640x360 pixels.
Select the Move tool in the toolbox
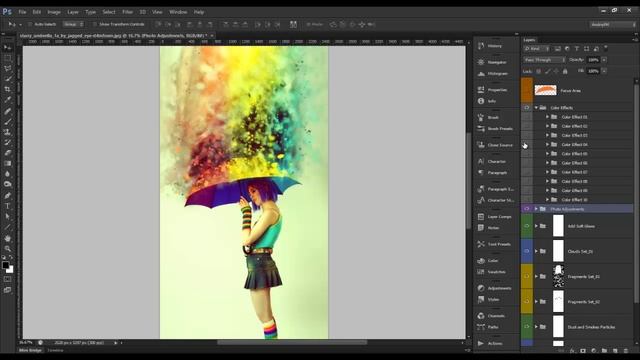pyautogui.click(x=7, y=48)
